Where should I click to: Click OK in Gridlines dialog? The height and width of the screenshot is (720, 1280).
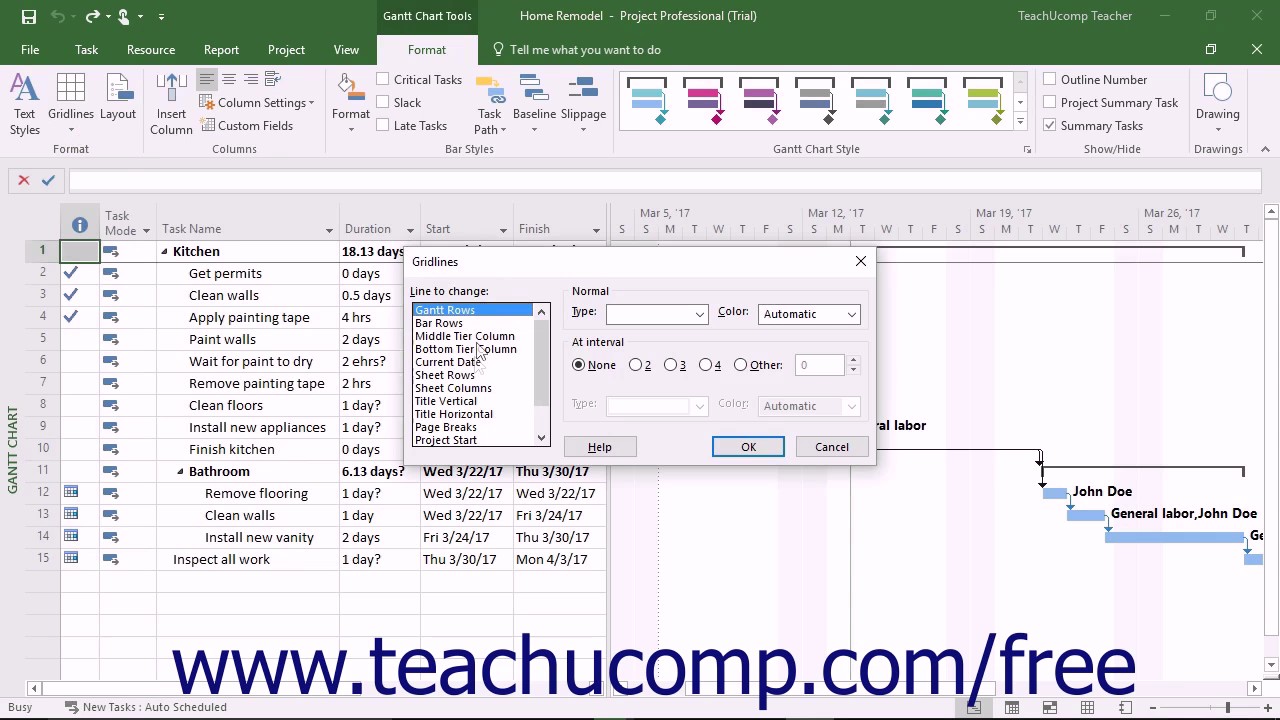pyautogui.click(x=748, y=447)
